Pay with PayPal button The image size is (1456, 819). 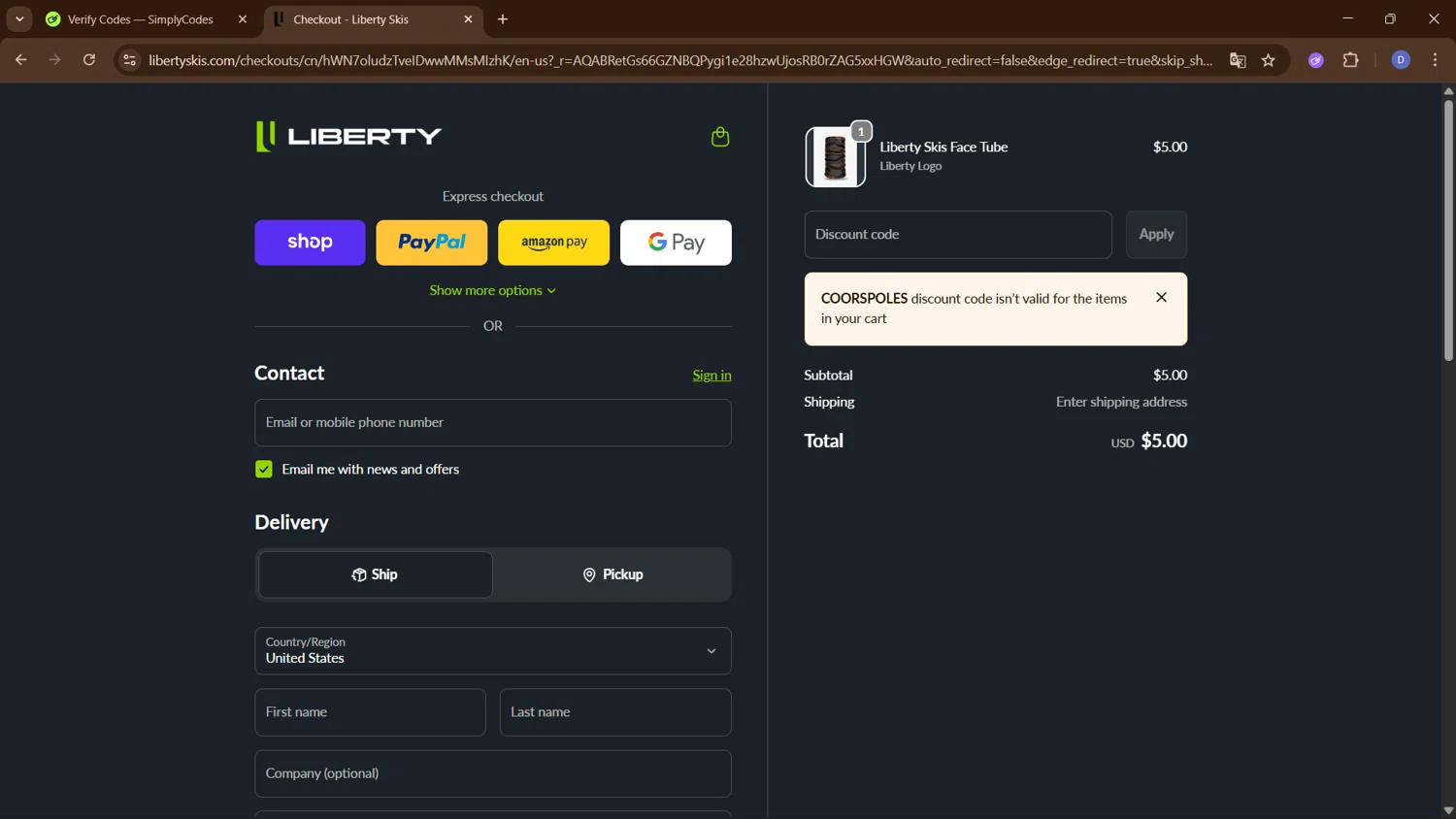432,243
